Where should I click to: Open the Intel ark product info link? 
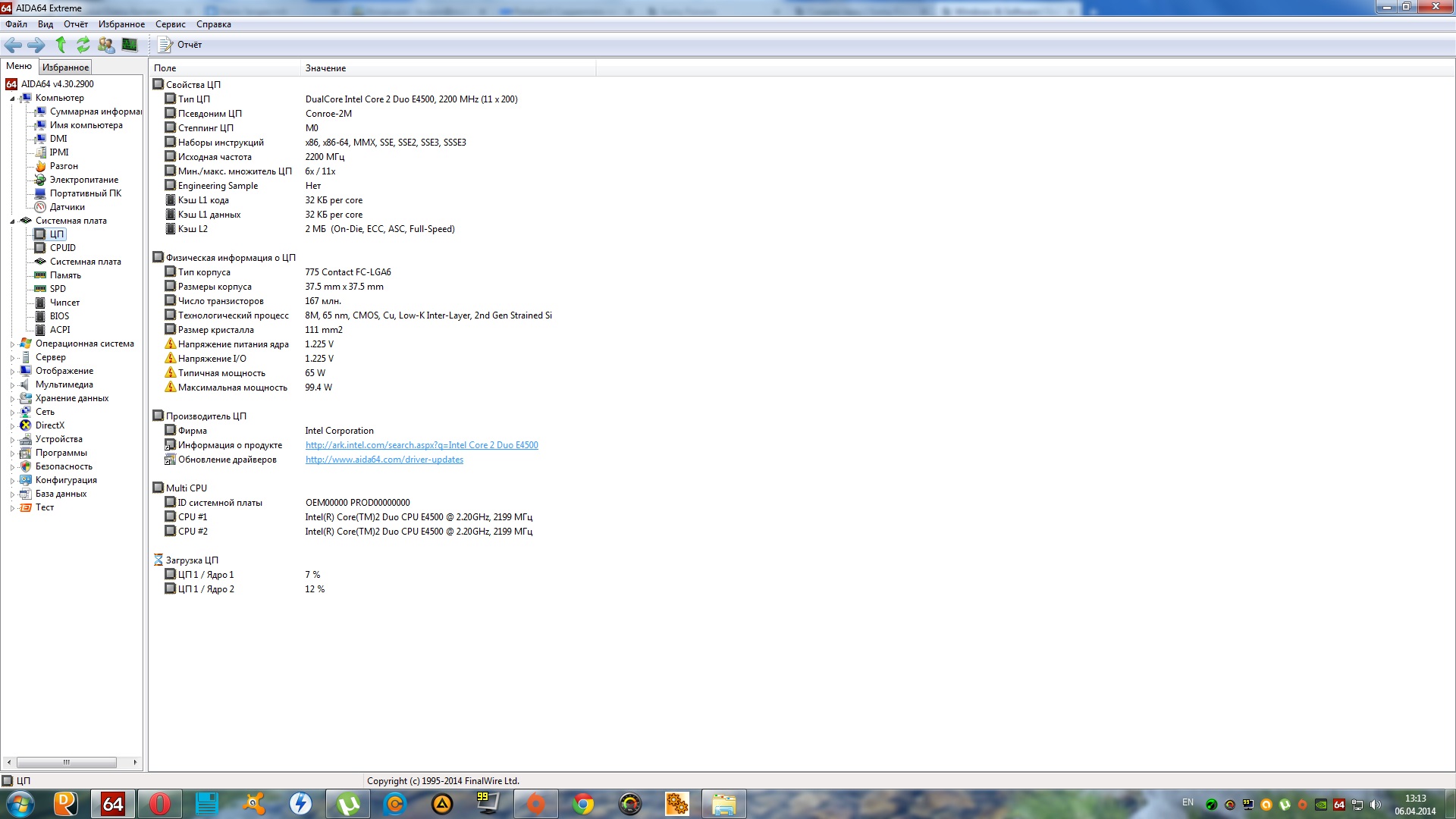(422, 445)
